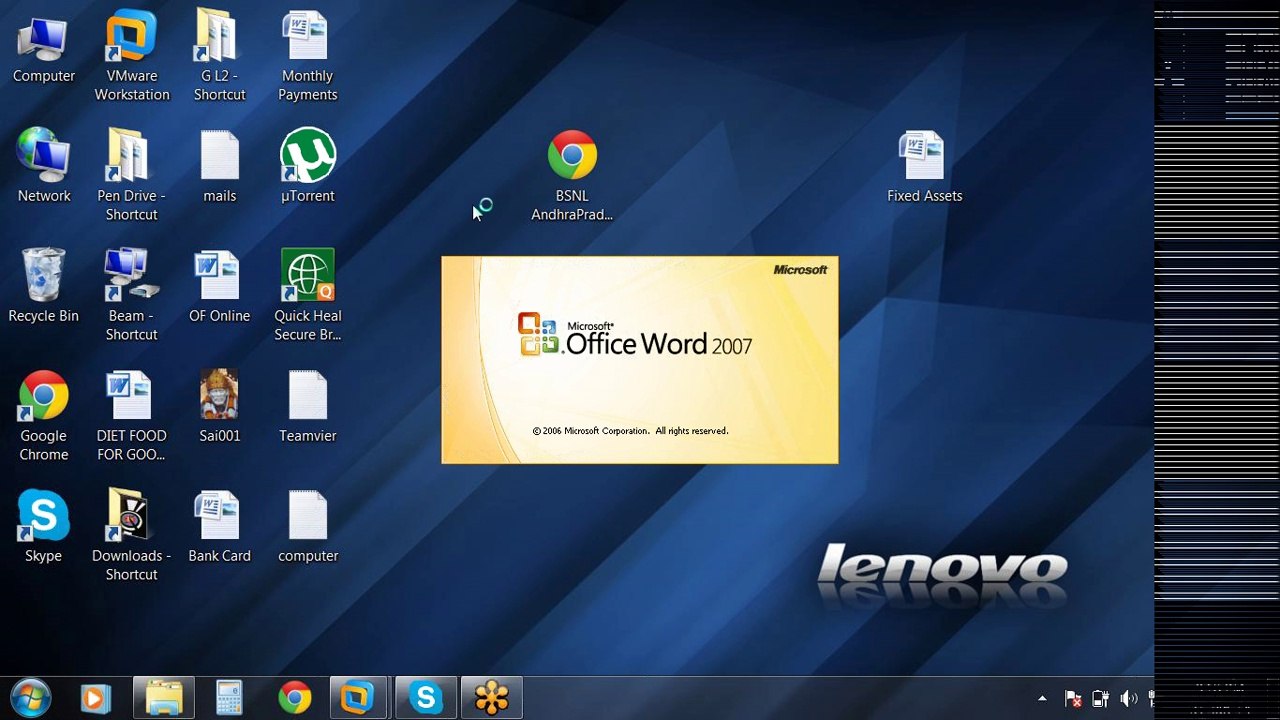Image resolution: width=1280 pixels, height=720 pixels.
Task: Switch to the VMware taskbar button
Action: point(359,697)
